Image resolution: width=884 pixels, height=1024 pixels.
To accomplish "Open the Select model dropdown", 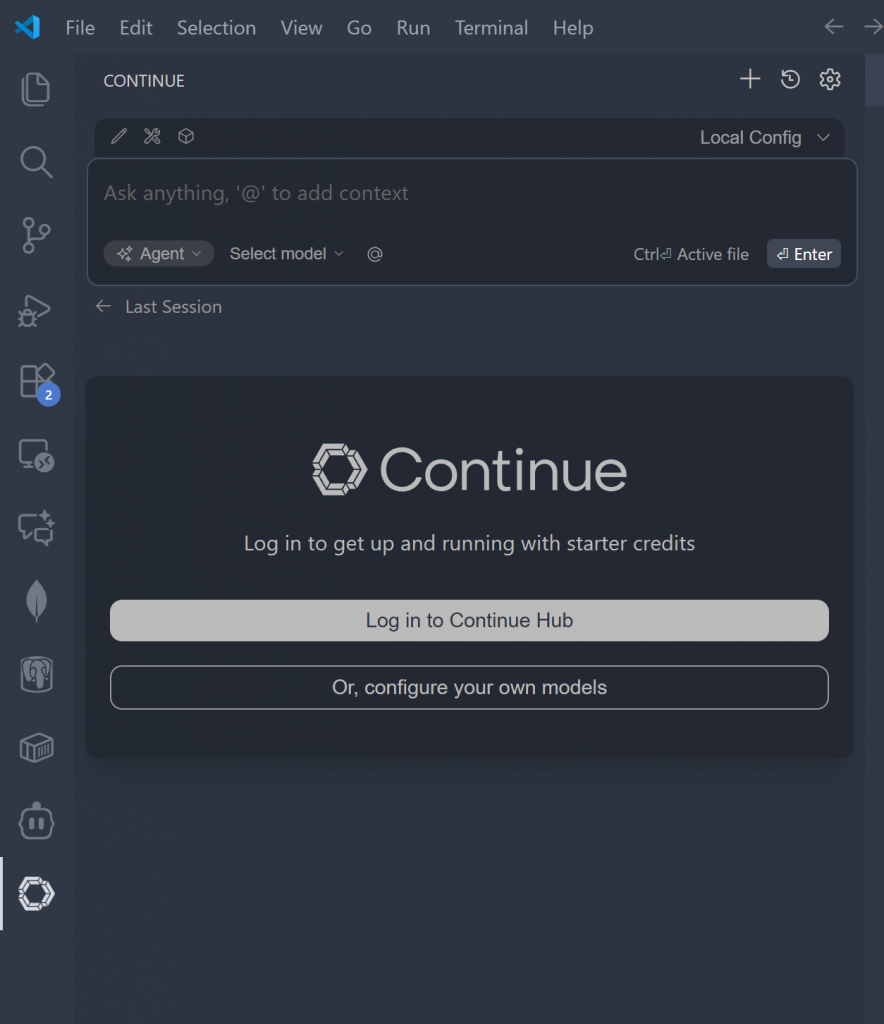I will click(x=286, y=254).
